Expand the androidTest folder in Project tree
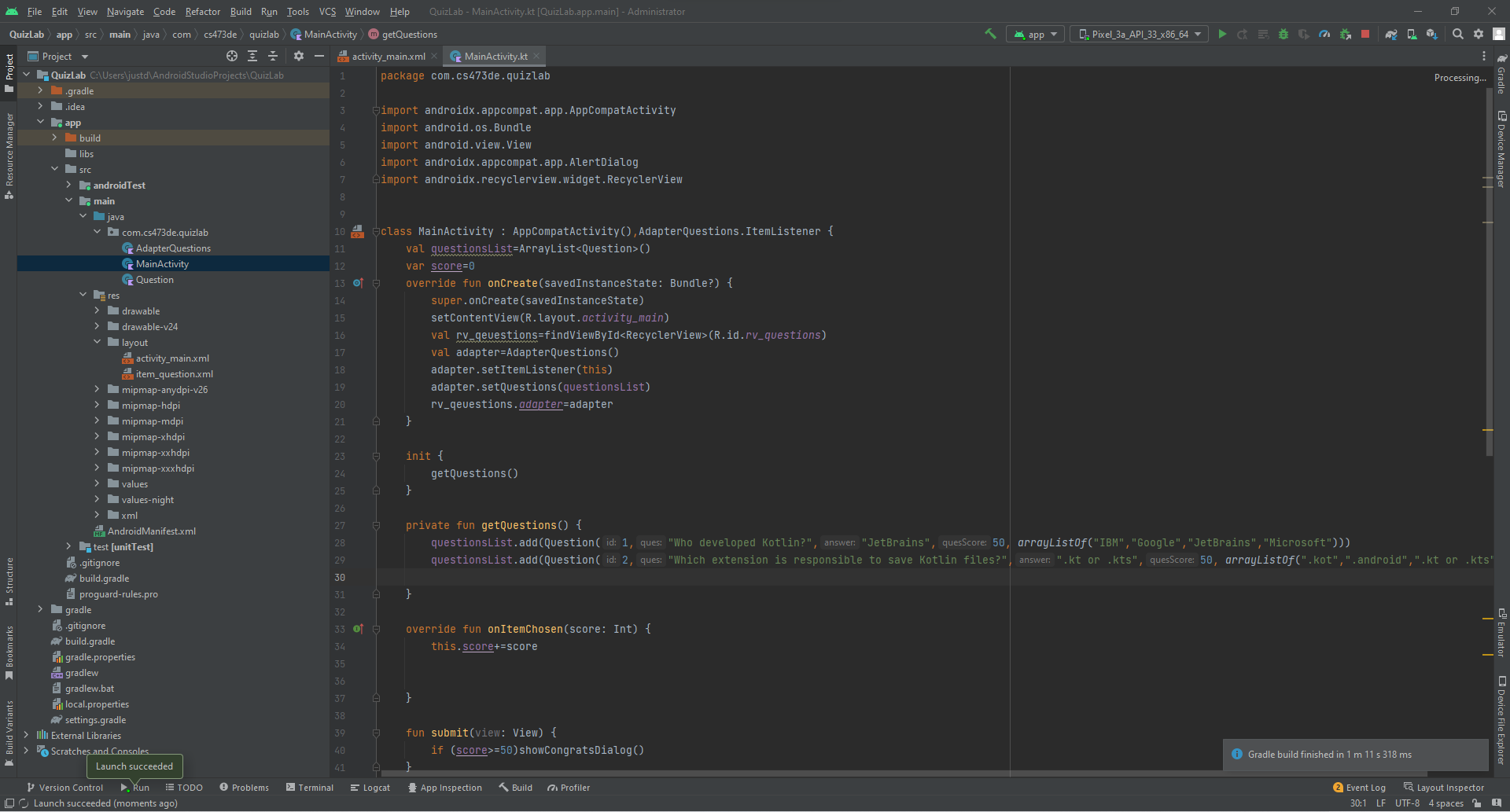This screenshot has width=1510, height=812. pyautogui.click(x=70, y=185)
